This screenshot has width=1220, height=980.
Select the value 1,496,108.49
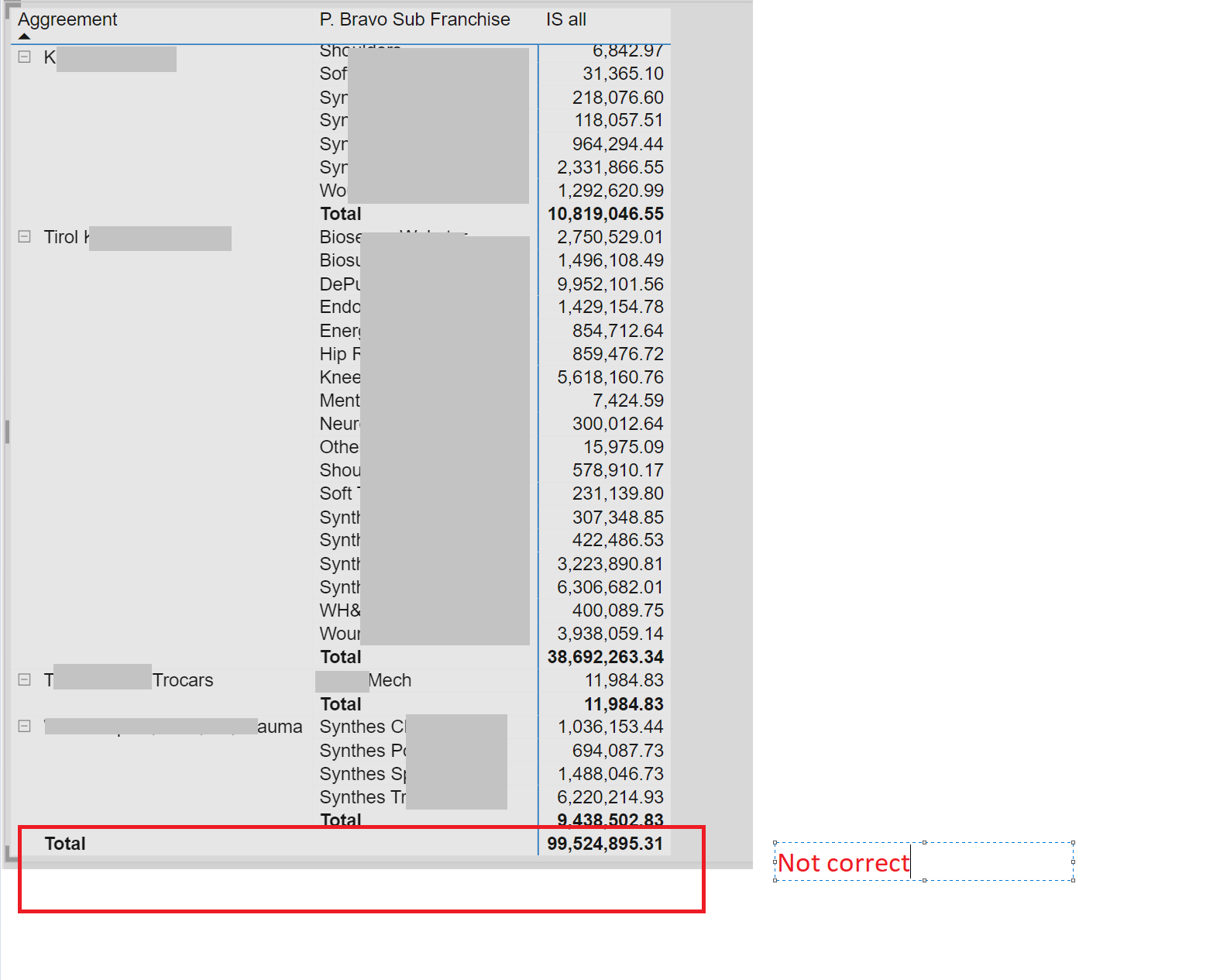610,260
